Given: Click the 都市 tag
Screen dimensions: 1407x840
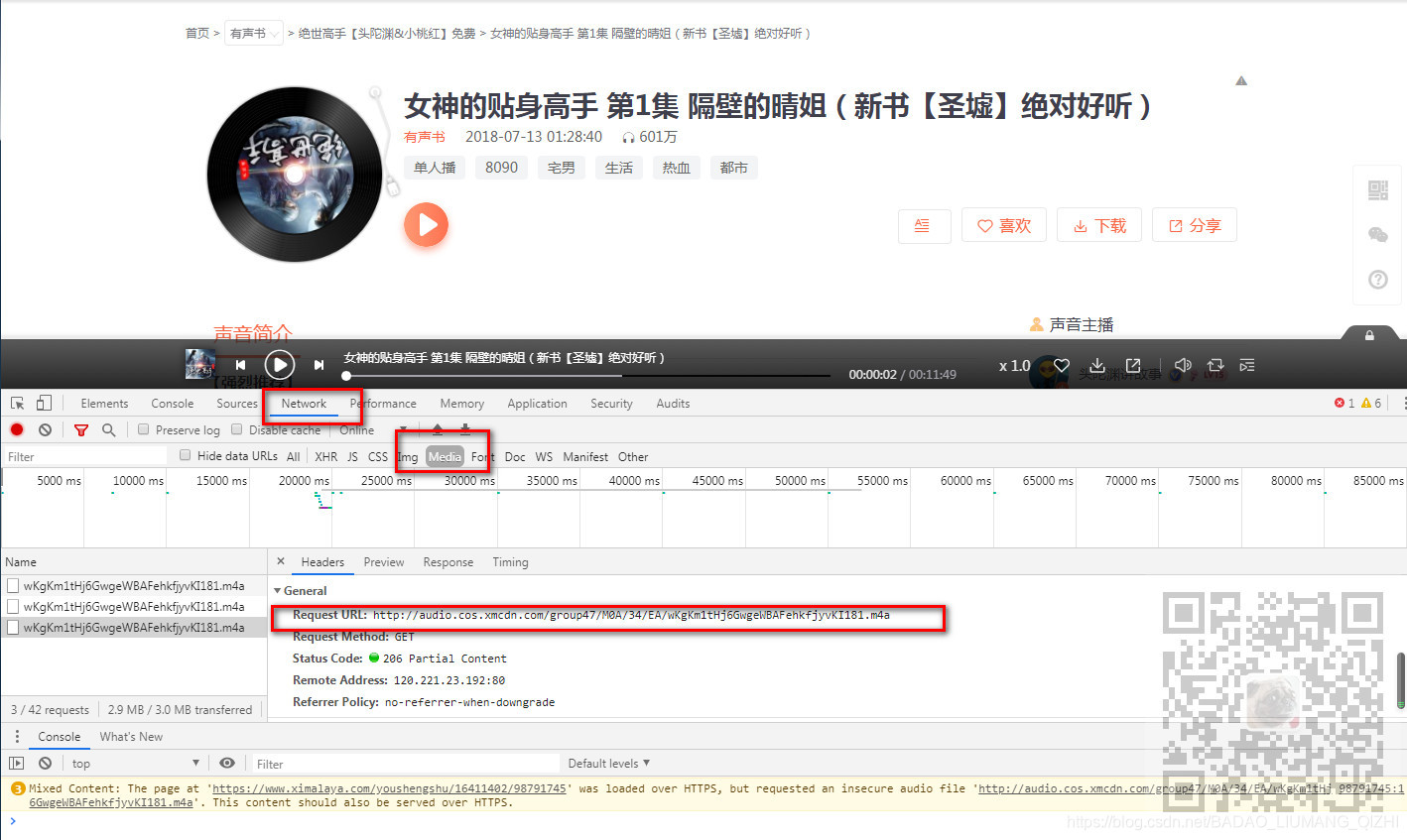Looking at the screenshot, I should (x=734, y=168).
